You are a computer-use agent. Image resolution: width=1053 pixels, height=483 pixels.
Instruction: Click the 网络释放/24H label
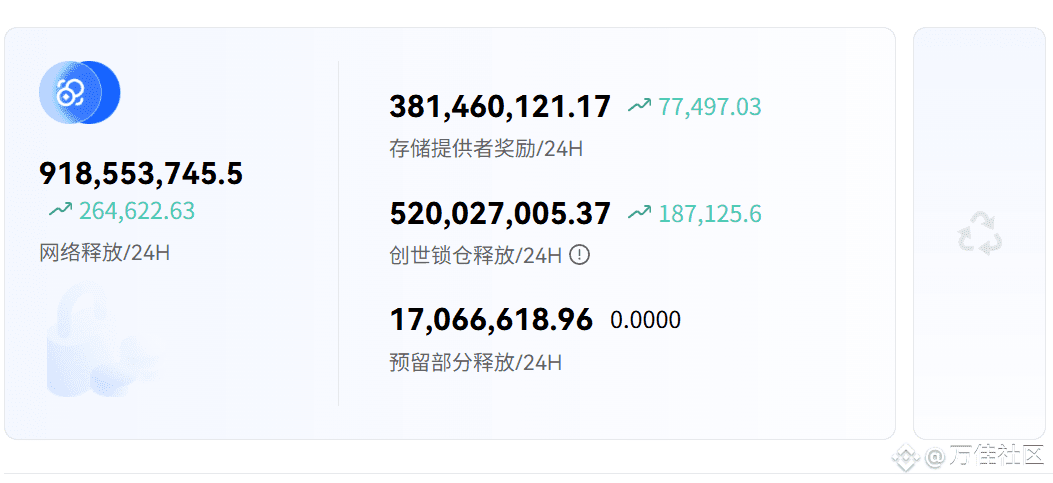coord(105,253)
